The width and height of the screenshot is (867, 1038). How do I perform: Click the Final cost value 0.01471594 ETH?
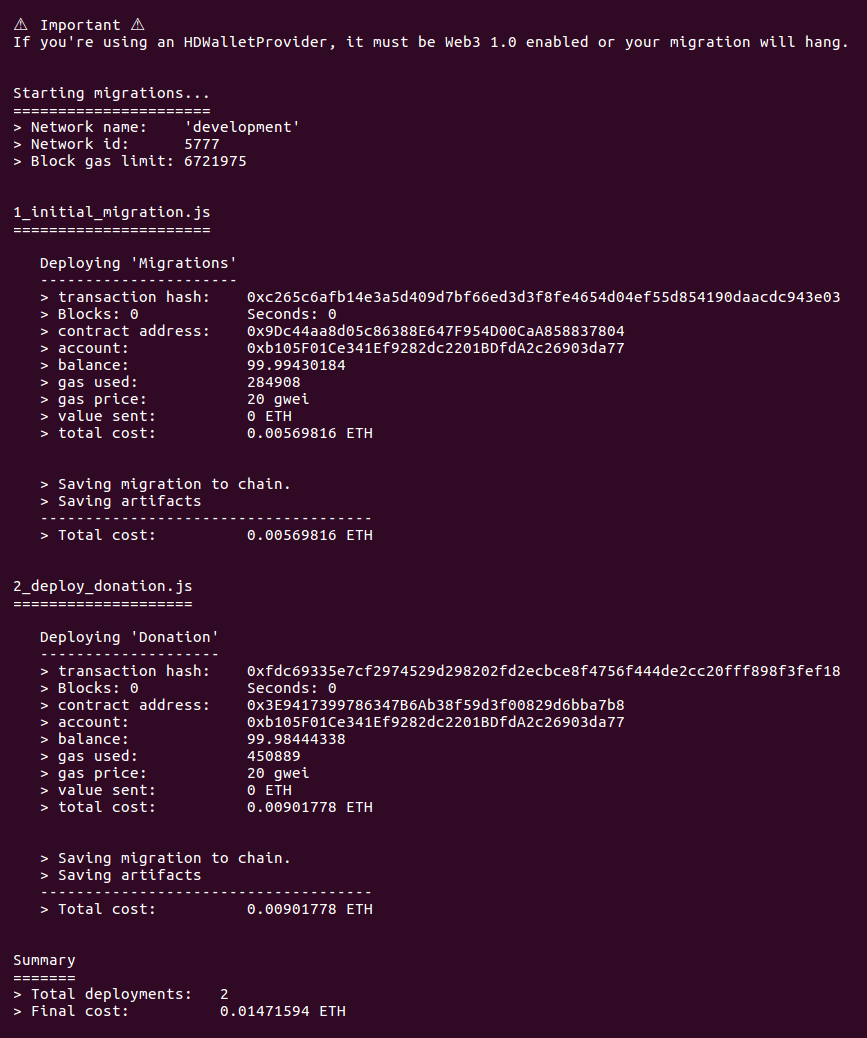pyautogui.click(x=282, y=1011)
